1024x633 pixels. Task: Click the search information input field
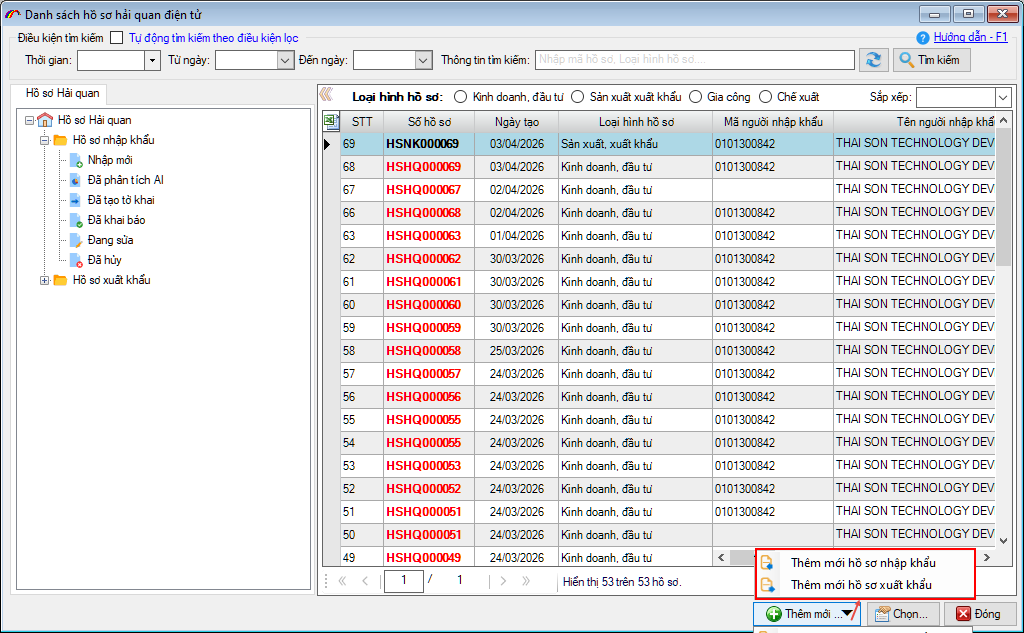[694, 60]
